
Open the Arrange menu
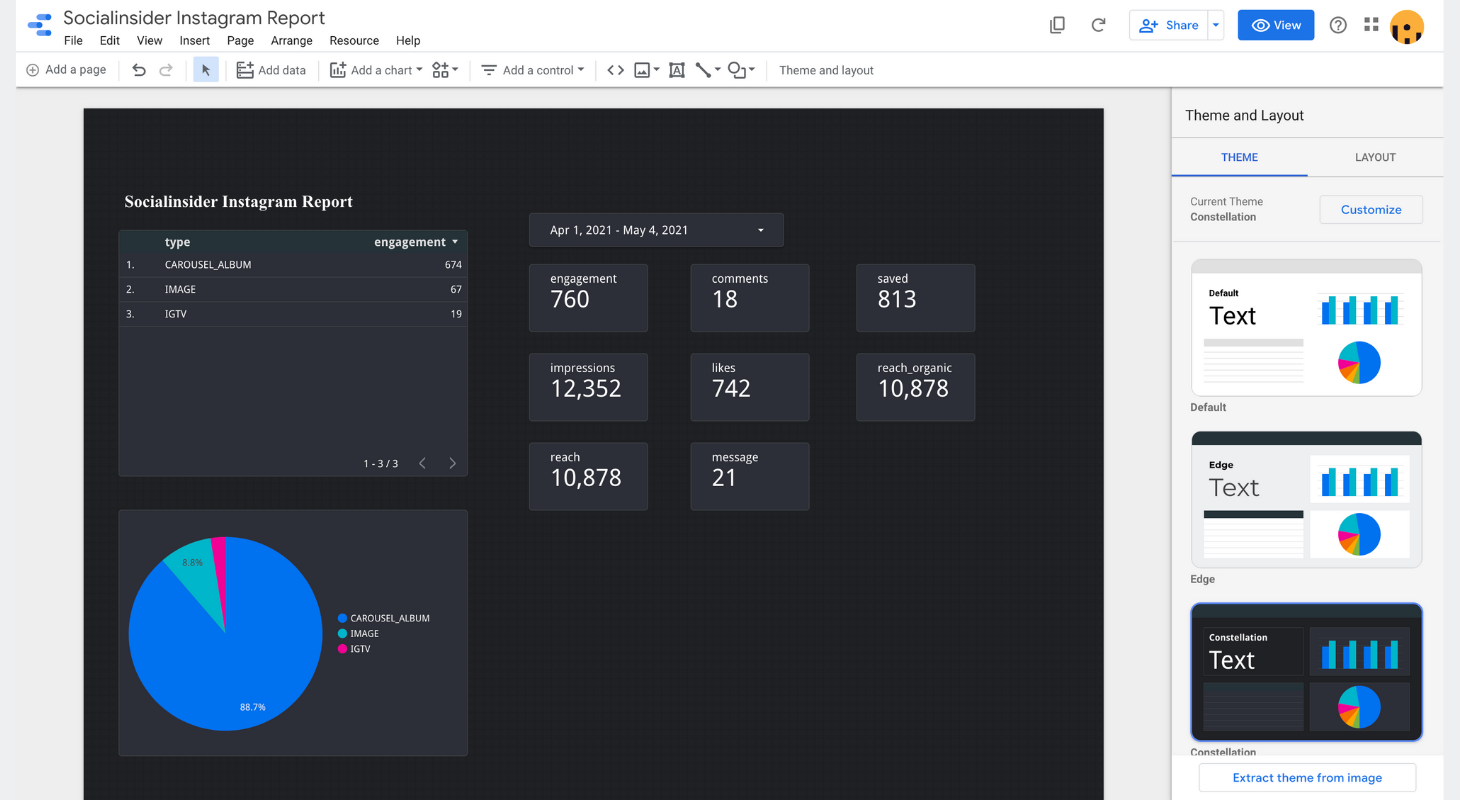pyautogui.click(x=292, y=41)
